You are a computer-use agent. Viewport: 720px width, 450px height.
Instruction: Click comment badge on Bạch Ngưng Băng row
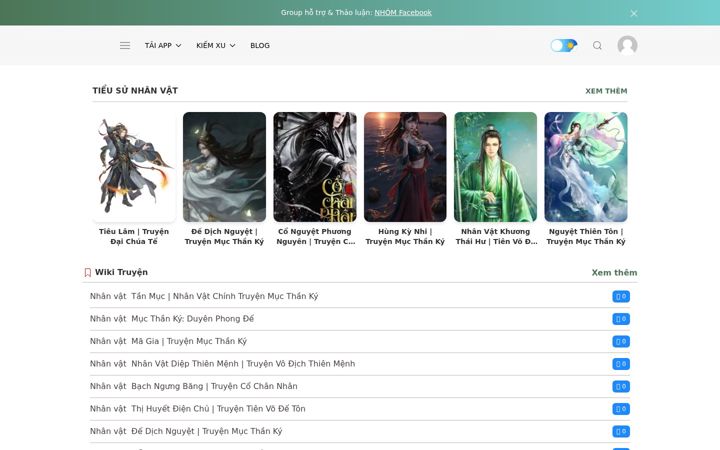[x=621, y=387]
